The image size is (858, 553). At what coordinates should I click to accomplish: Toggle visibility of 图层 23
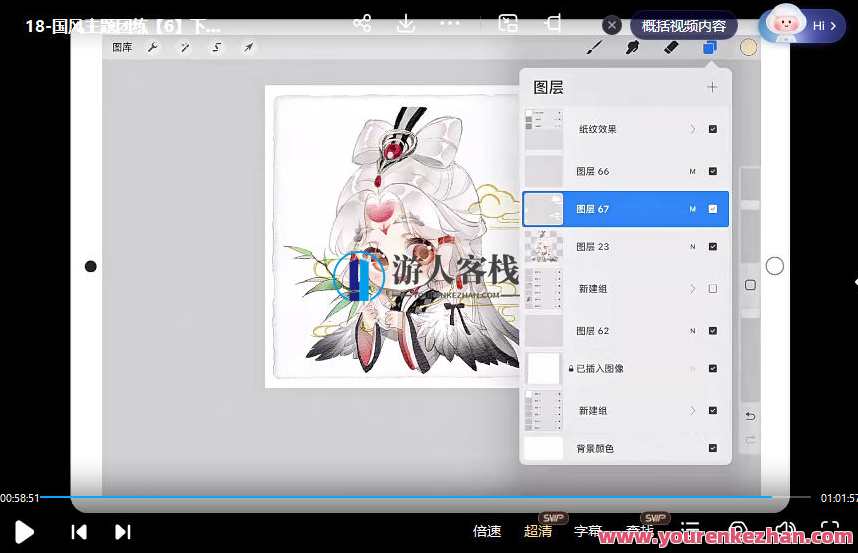click(x=712, y=247)
